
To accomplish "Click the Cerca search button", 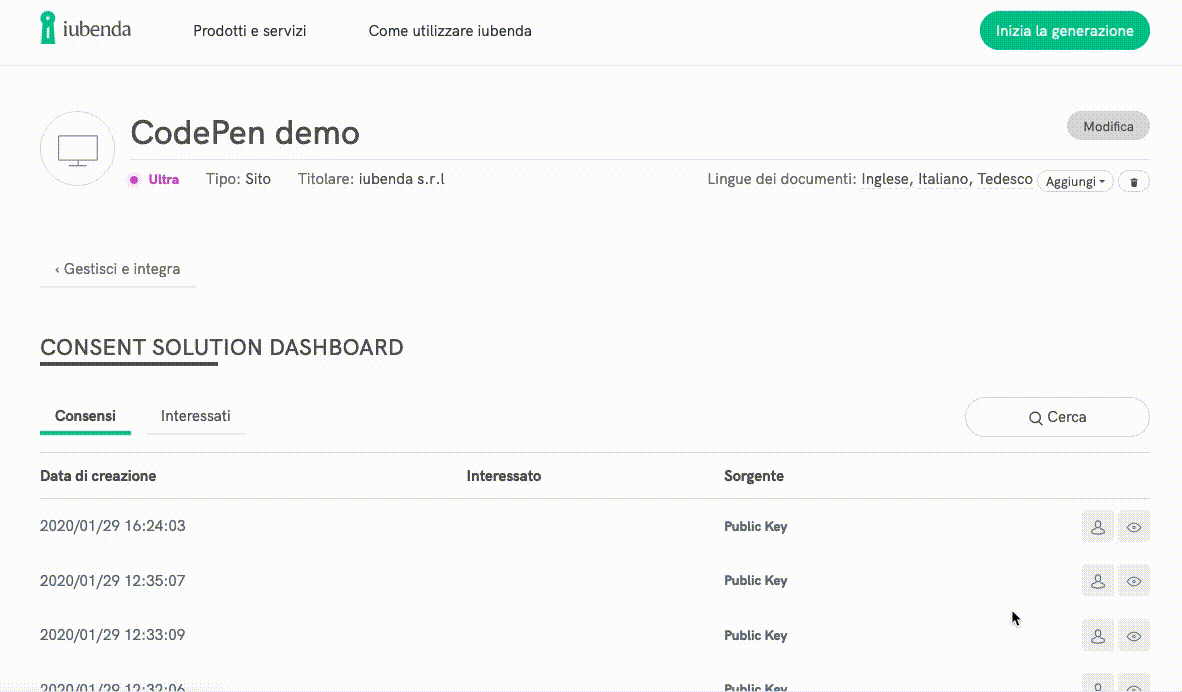I will click(1057, 417).
